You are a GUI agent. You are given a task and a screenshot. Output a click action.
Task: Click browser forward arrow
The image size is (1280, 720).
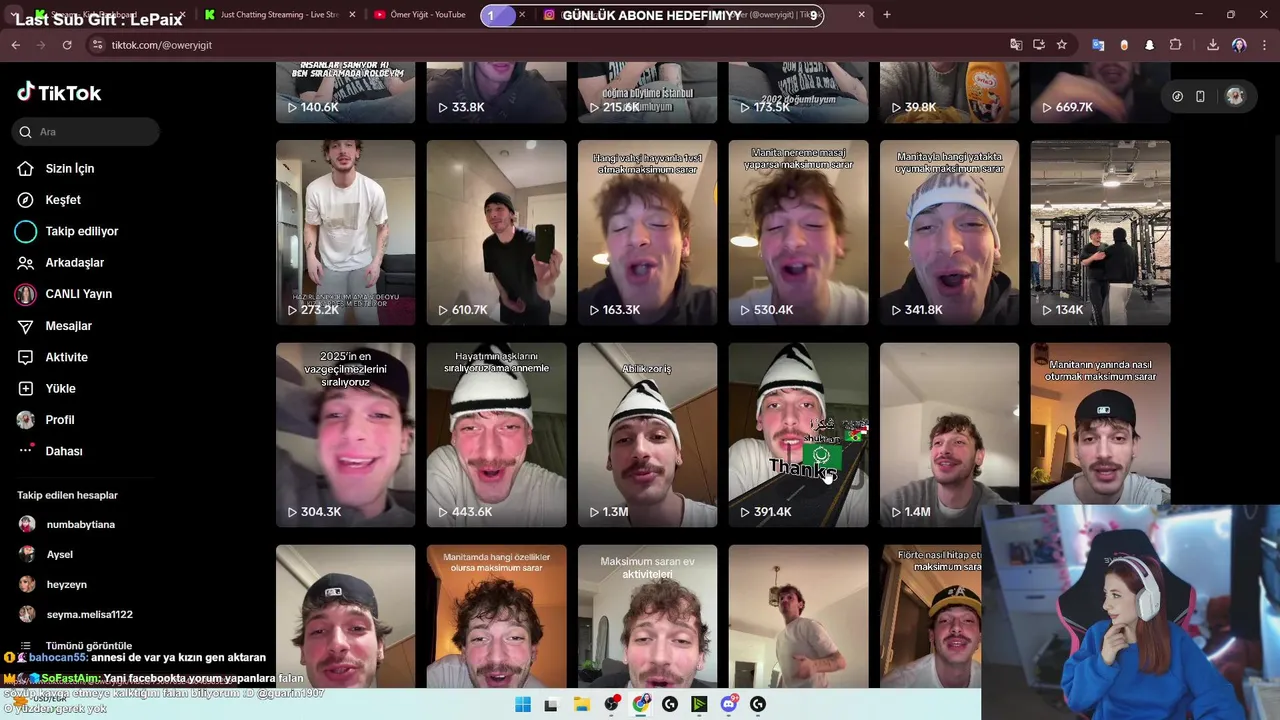tap(41, 45)
